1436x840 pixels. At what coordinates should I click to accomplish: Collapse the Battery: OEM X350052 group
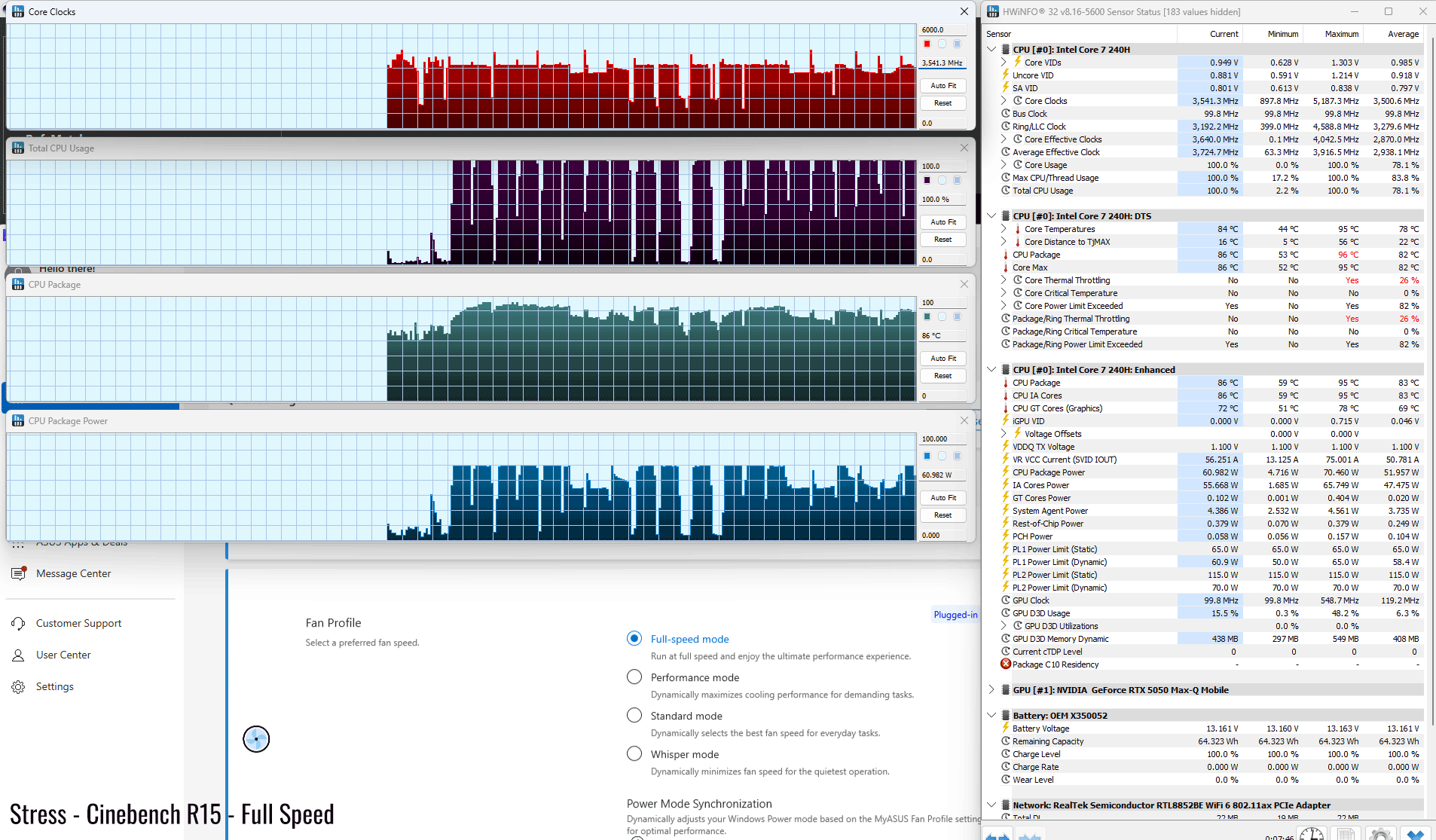[991, 716]
